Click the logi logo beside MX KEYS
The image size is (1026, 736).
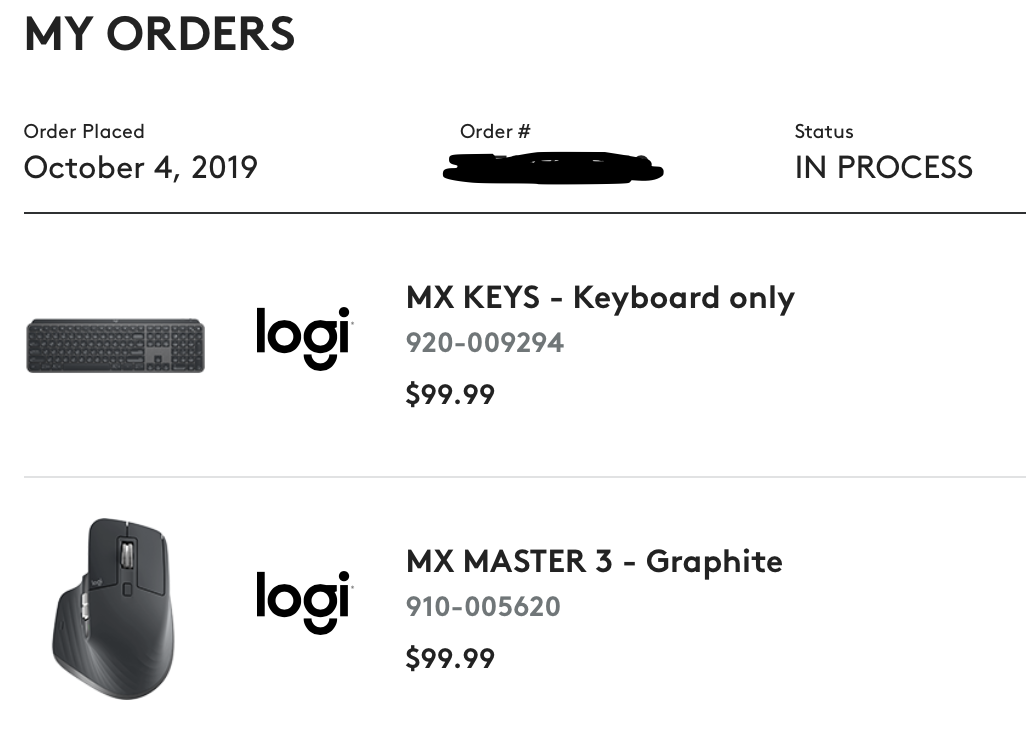pyautogui.click(x=303, y=337)
